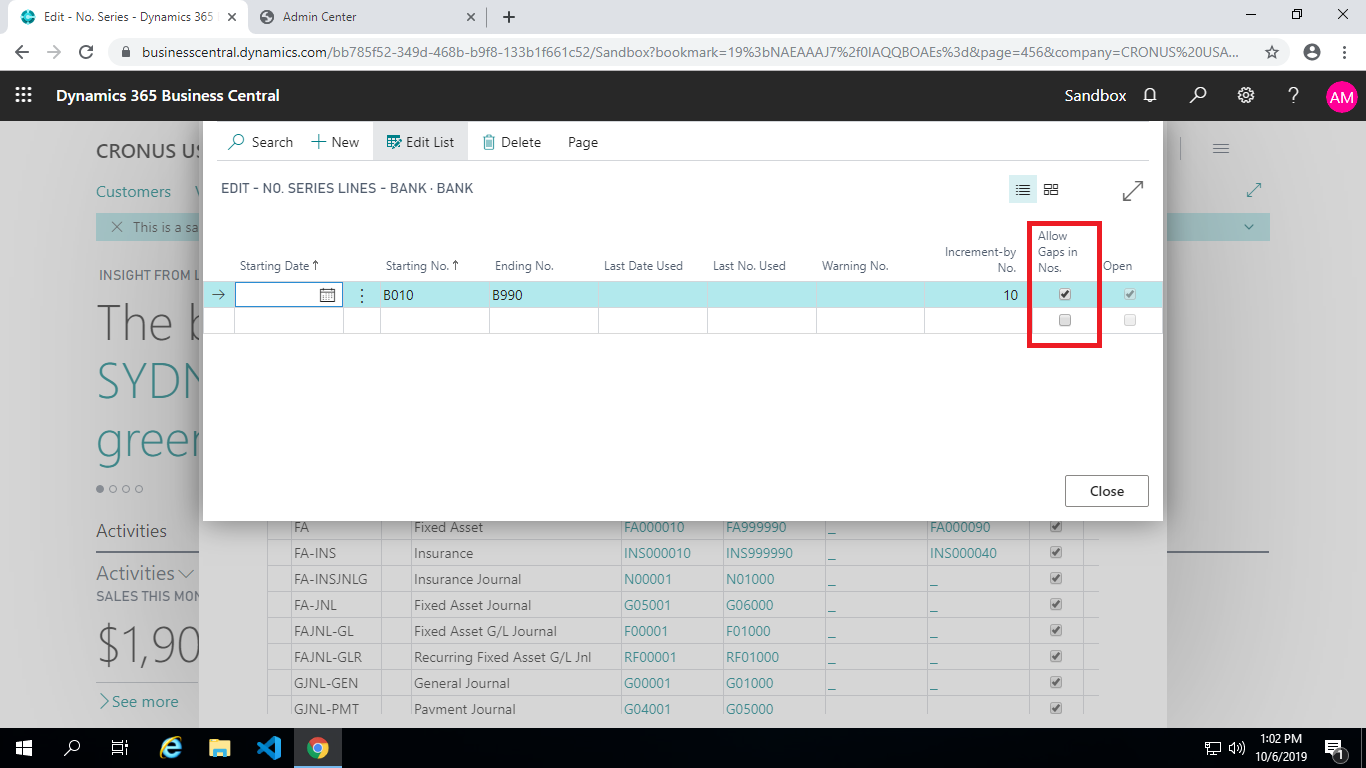The image size is (1366, 768).
Task: Open the app launcher waffle icon
Action: tap(23, 96)
